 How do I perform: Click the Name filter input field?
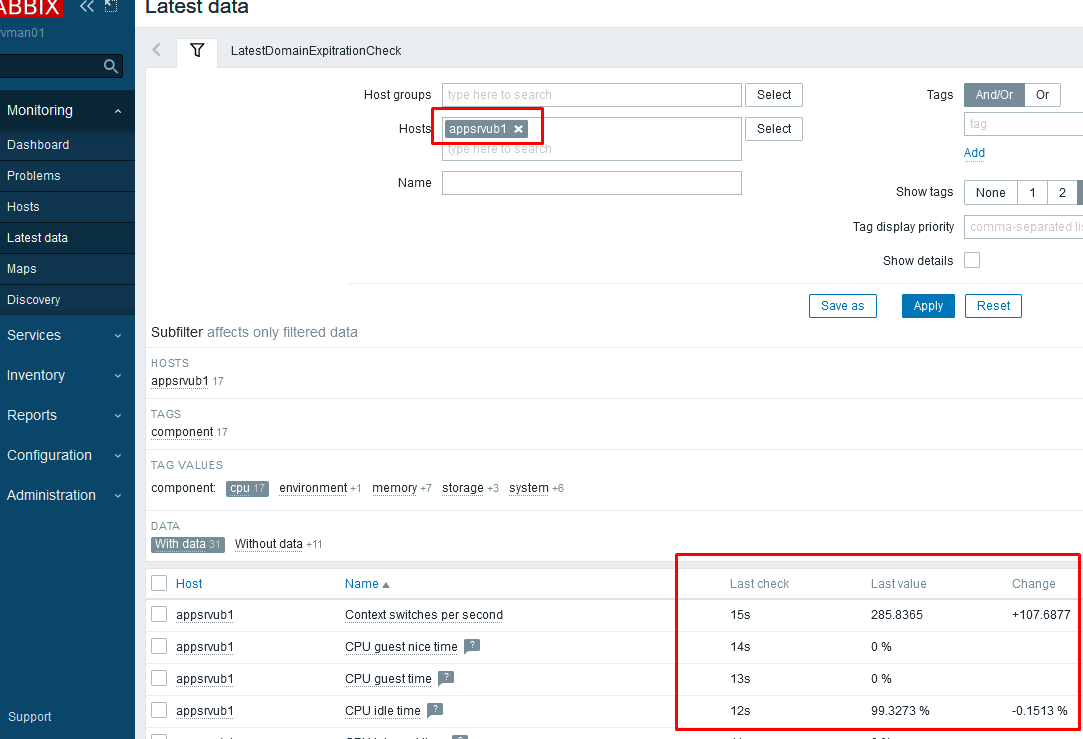591,182
